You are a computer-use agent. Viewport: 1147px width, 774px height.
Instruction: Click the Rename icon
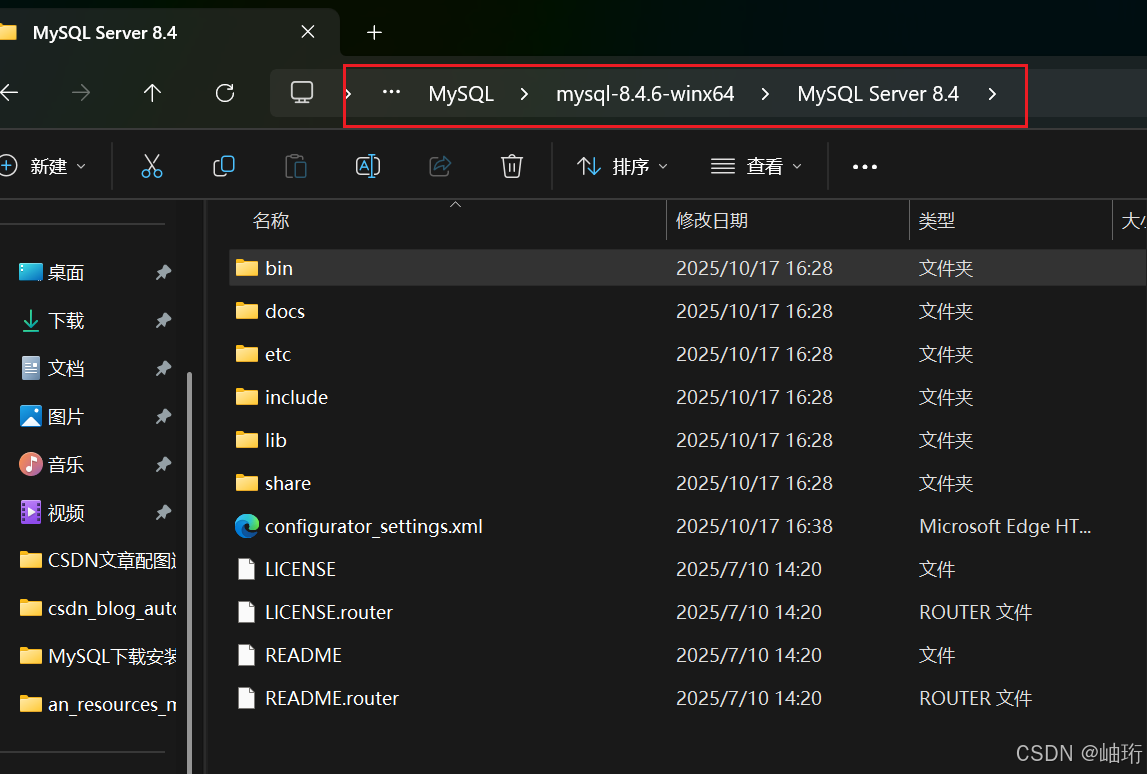coord(367,166)
